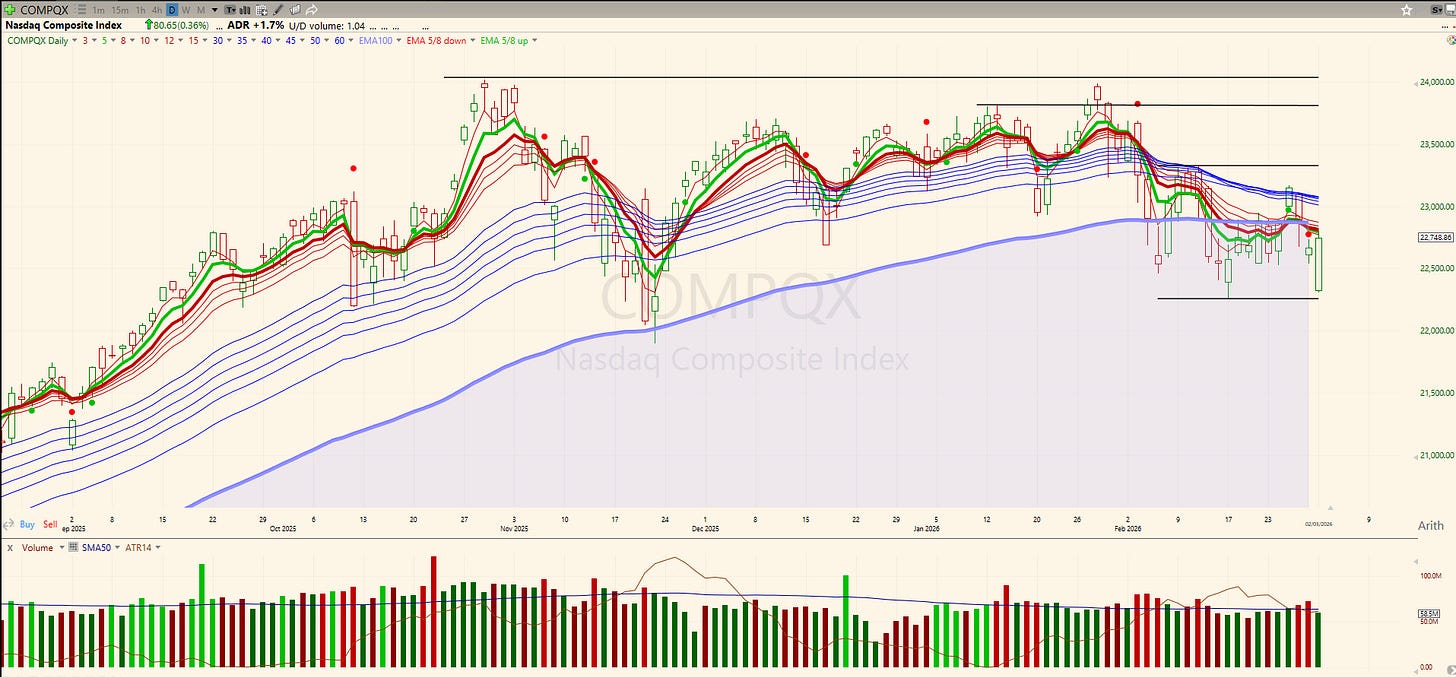Open the EMA 30 indicator dropdown
The height and width of the screenshot is (677, 1456).
[230, 41]
